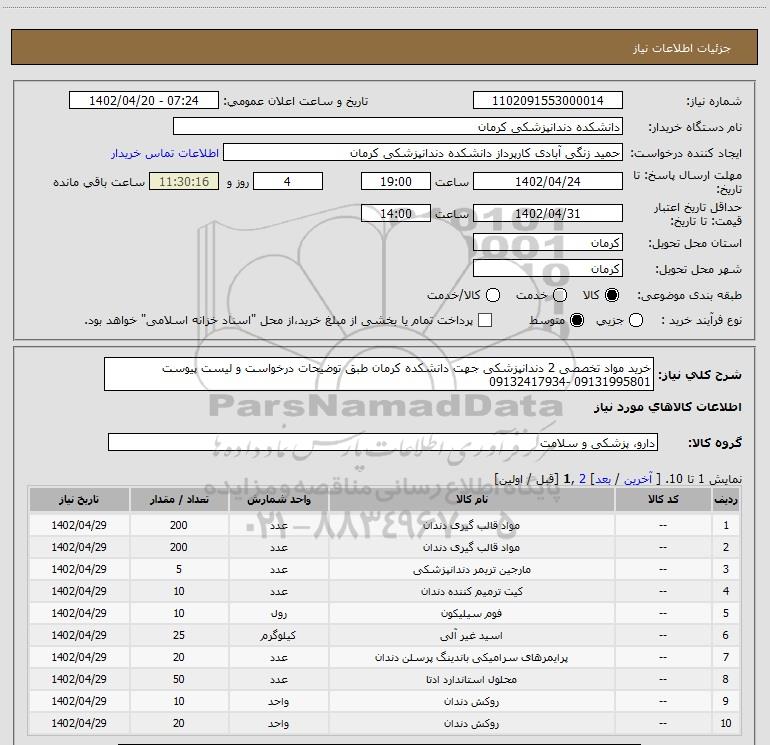Select row 9 item روکش دندان

click(471, 701)
